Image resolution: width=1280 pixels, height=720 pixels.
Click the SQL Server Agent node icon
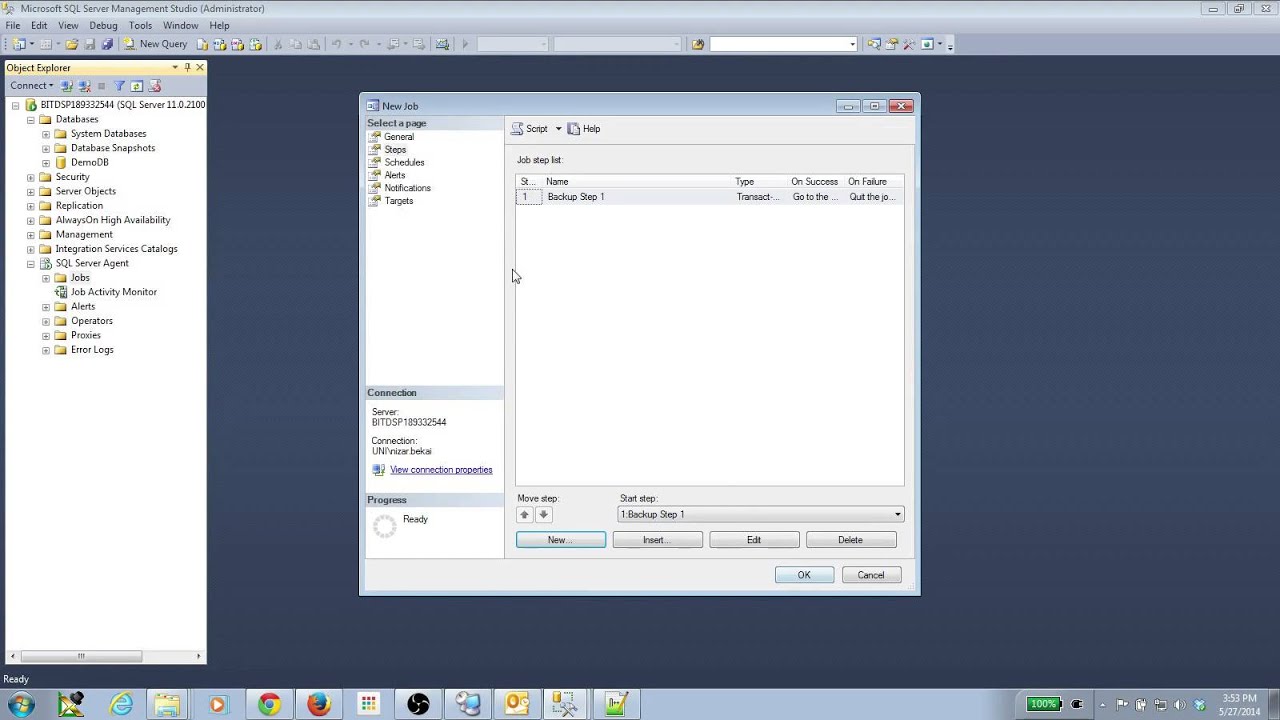pos(46,263)
